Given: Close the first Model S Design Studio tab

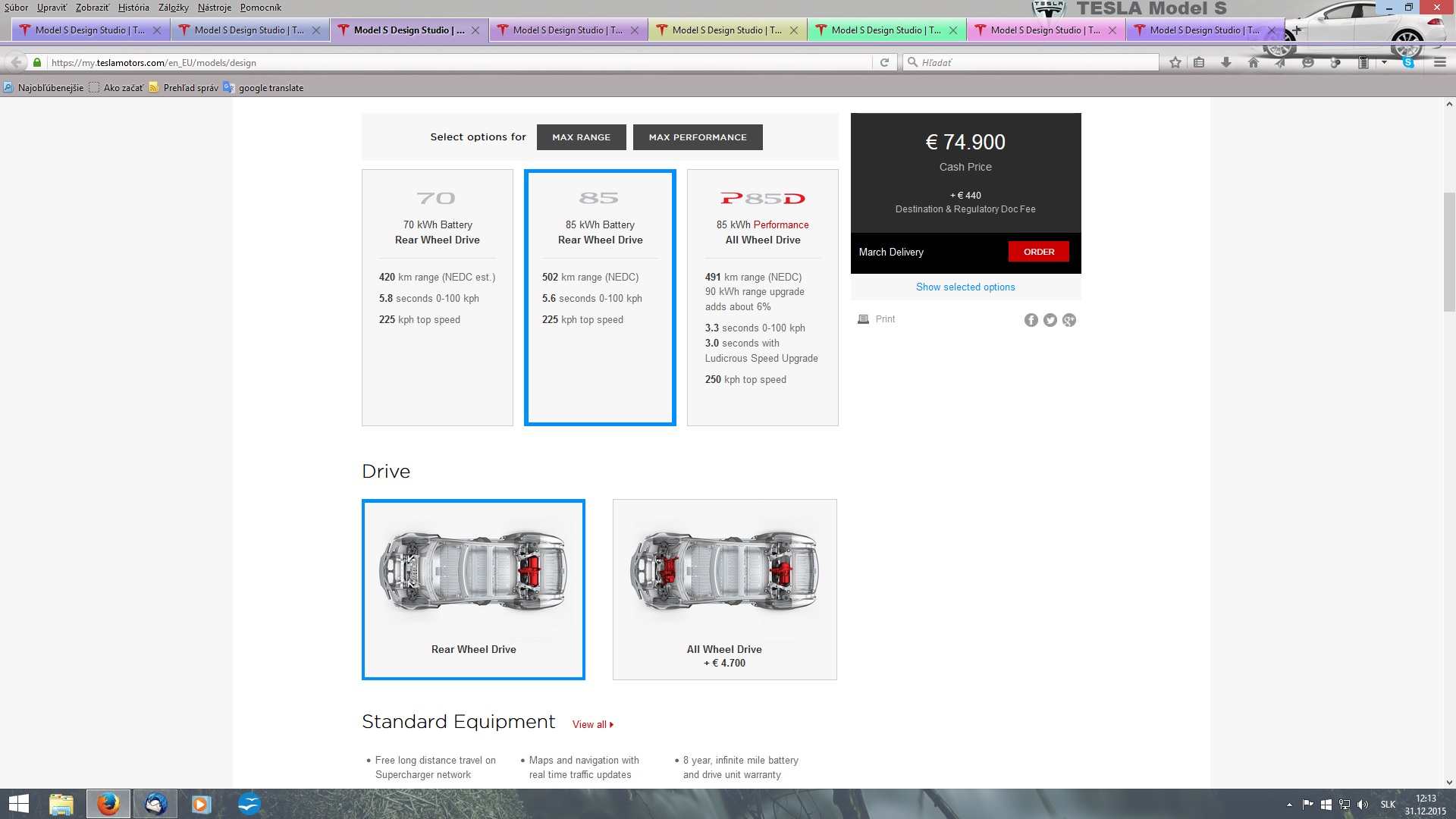Looking at the screenshot, I should (x=157, y=30).
